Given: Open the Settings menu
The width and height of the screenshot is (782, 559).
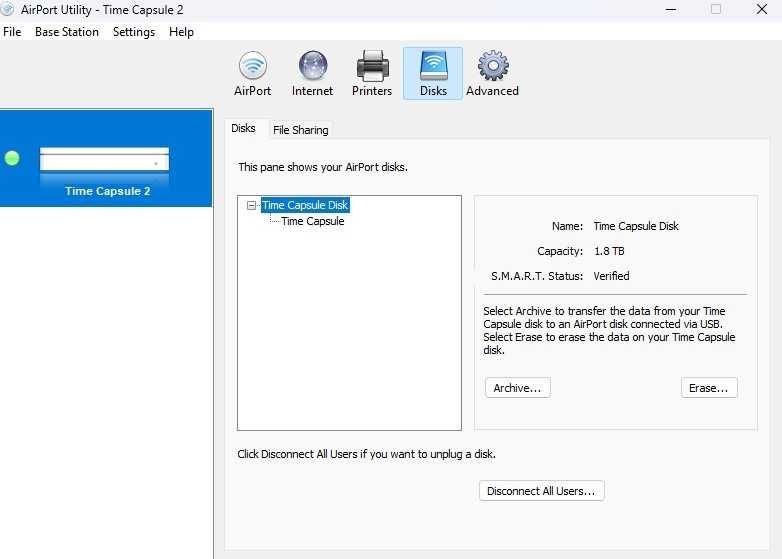Looking at the screenshot, I should tap(134, 32).
